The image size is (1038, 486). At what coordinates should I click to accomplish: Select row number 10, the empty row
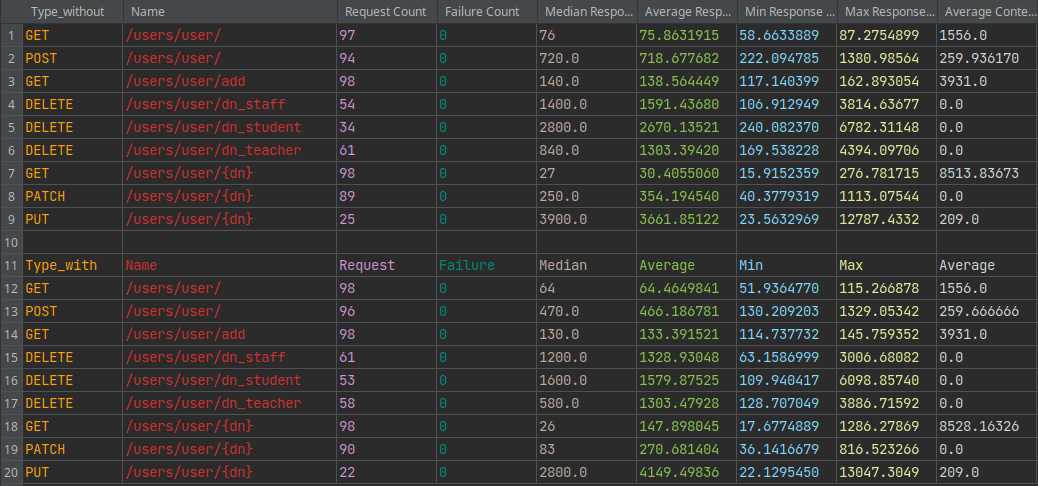tap(11, 242)
